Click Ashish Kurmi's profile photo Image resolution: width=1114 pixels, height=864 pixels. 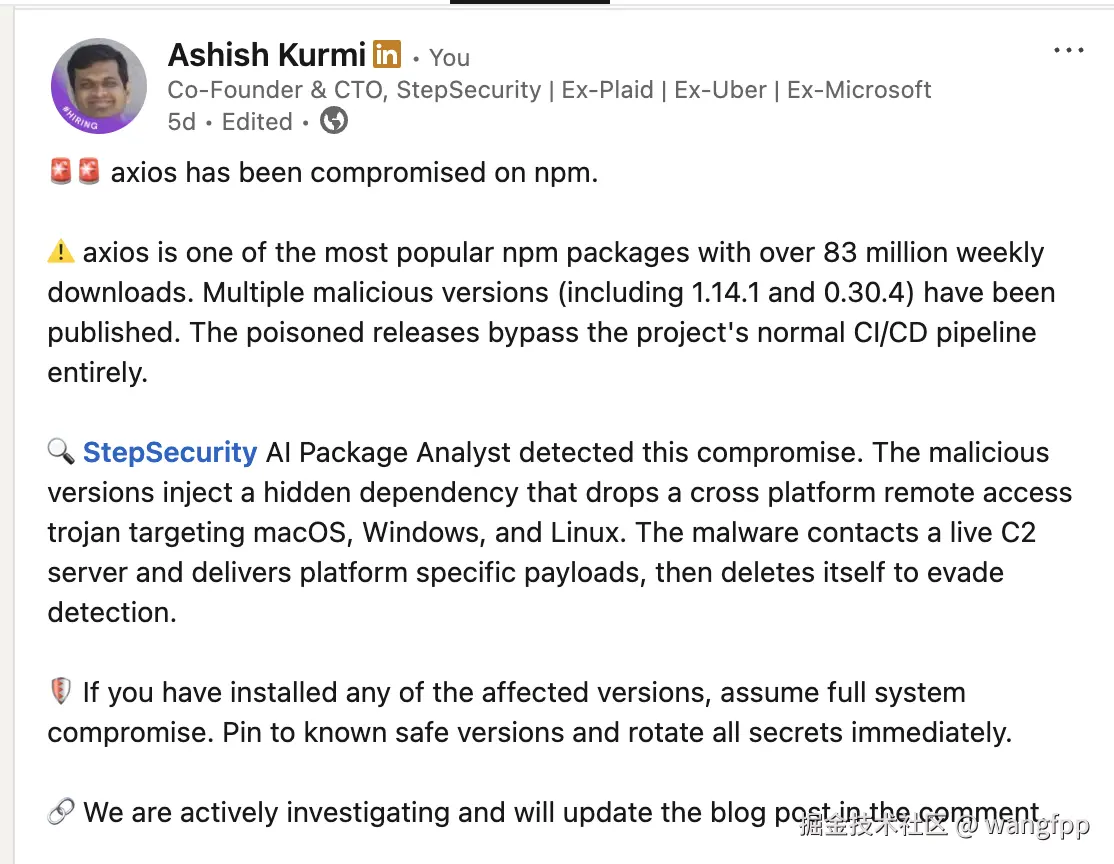(x=98, y=87)
